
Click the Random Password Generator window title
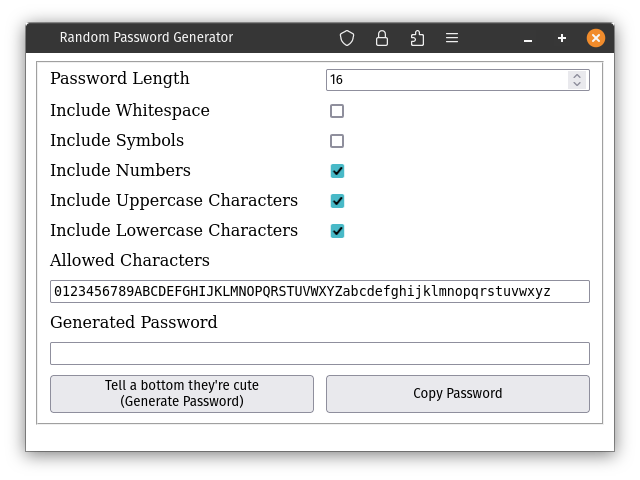click(146, 38)
